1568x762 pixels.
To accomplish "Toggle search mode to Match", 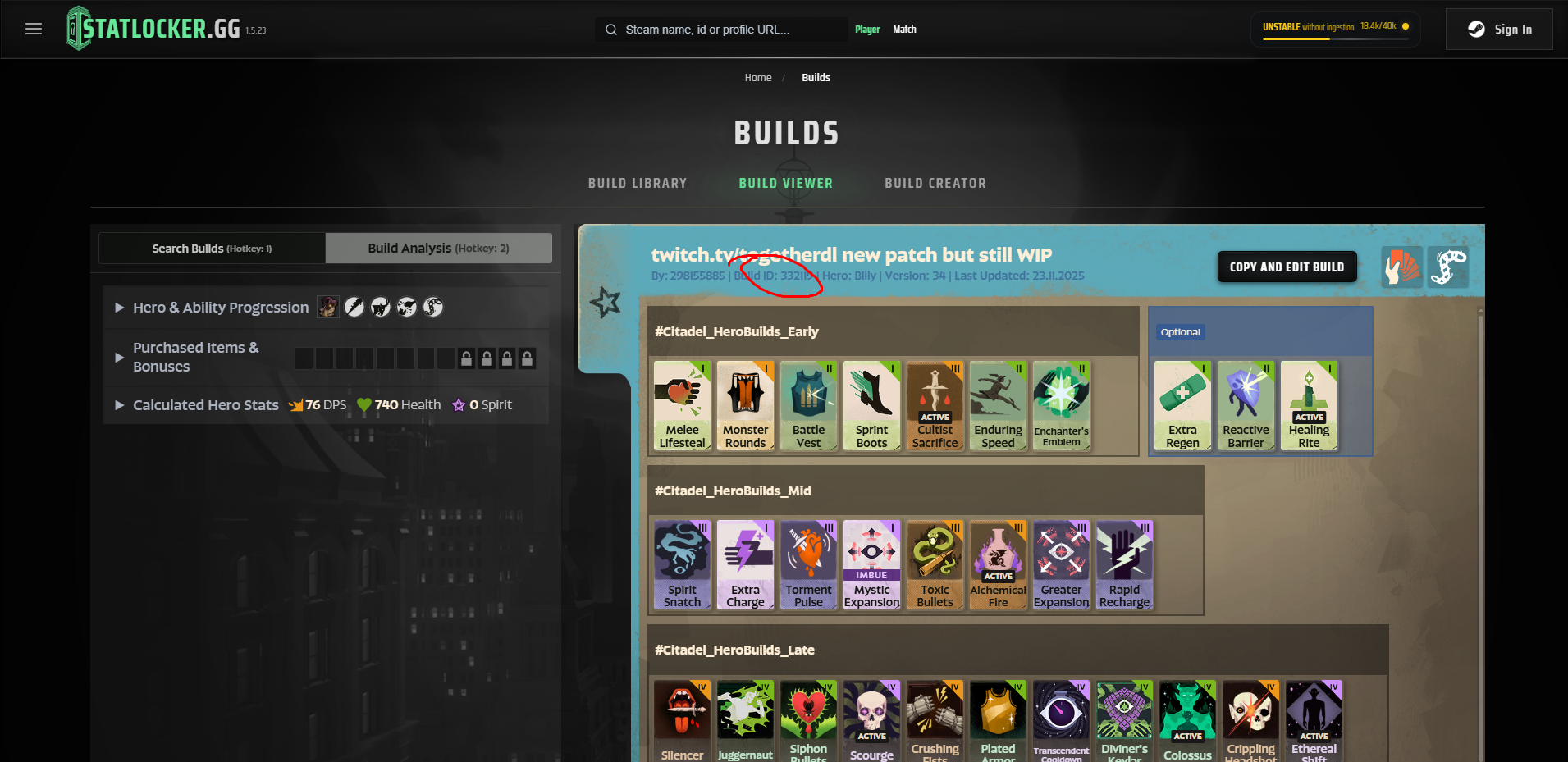I will 904,30.
